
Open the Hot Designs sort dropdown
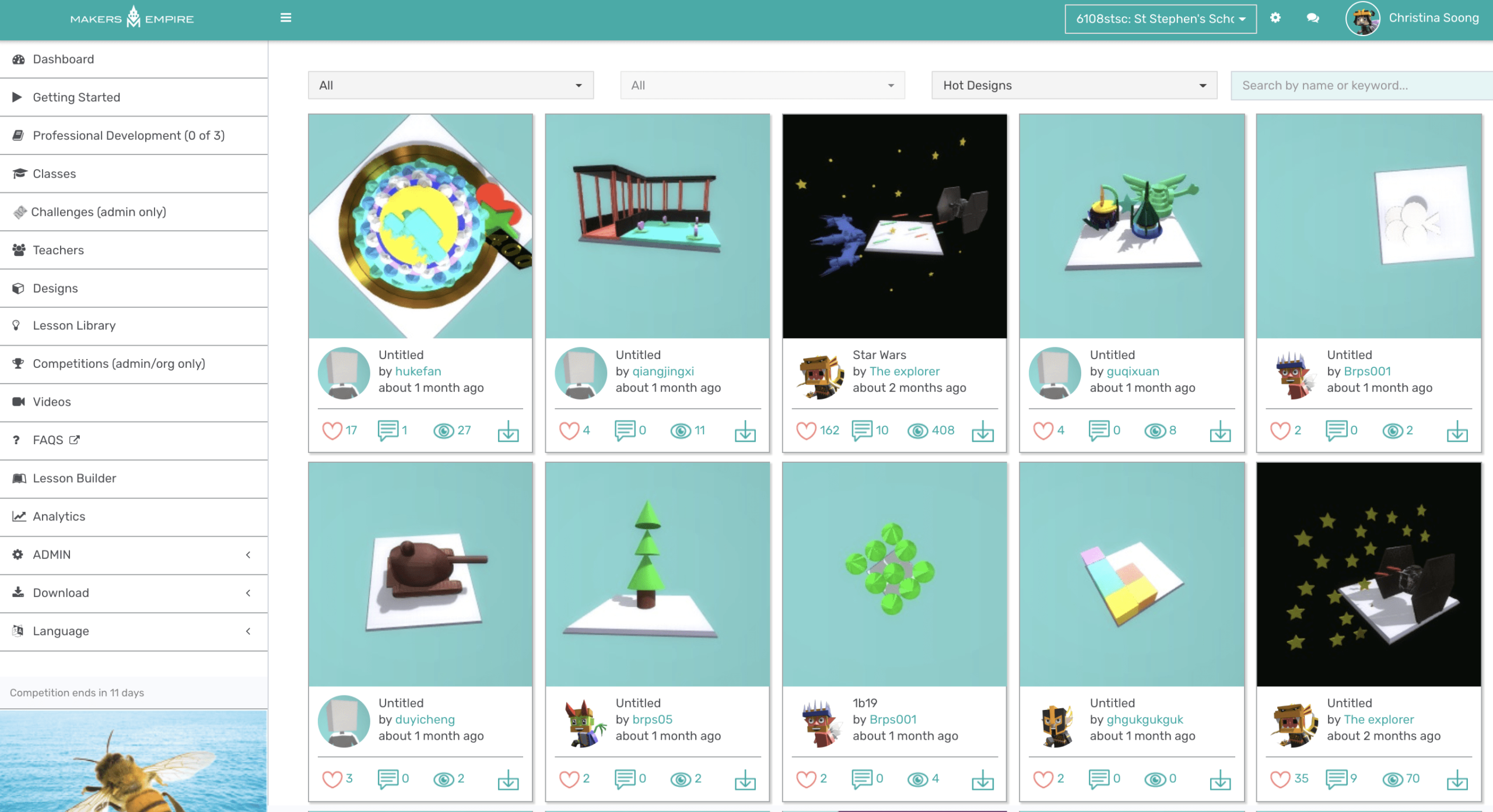click(x=1074, y=85)
